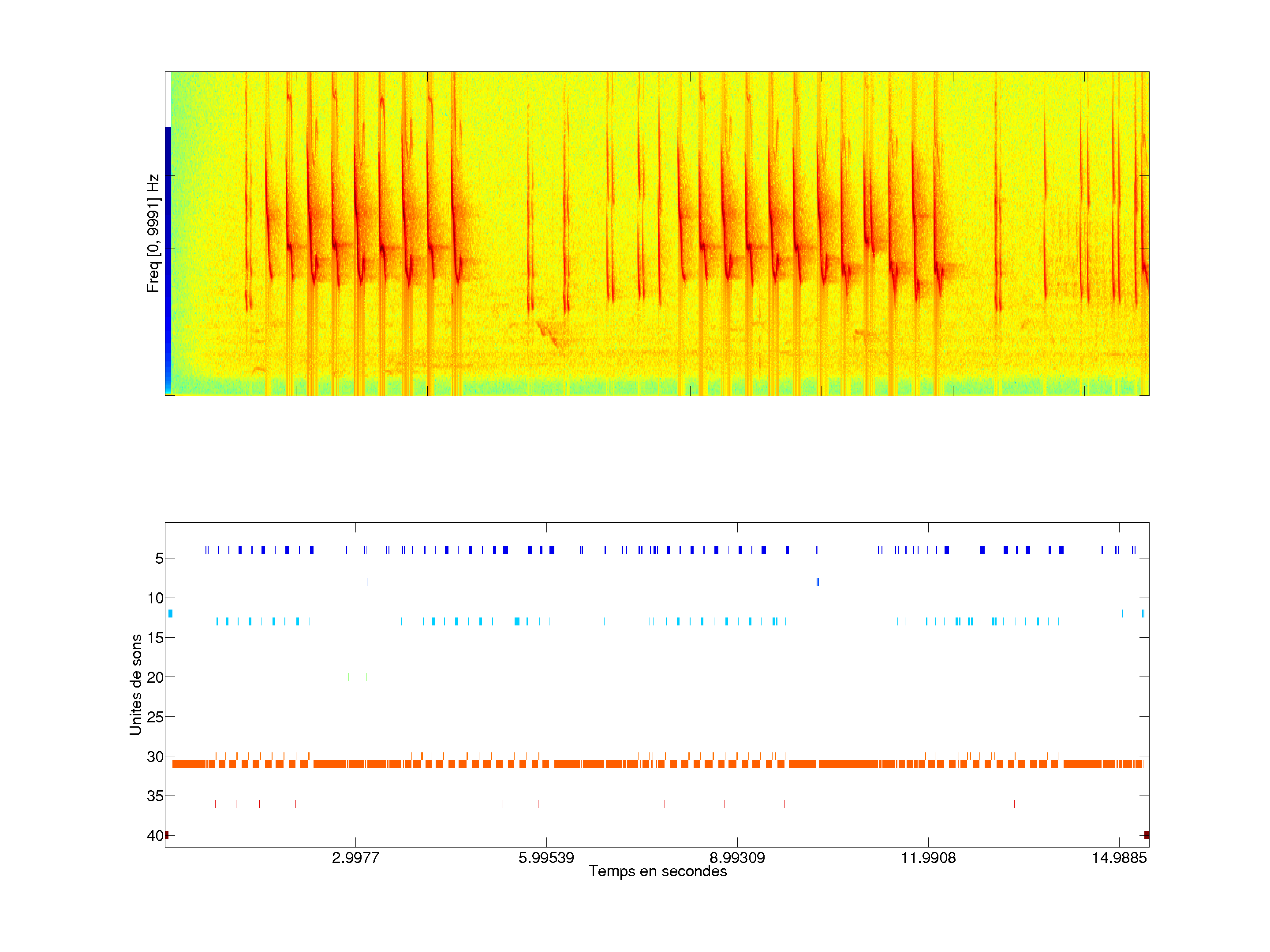Click the 5.99539 time tick label
This screenshot has height=952, width=1270.
coord(546,858)
